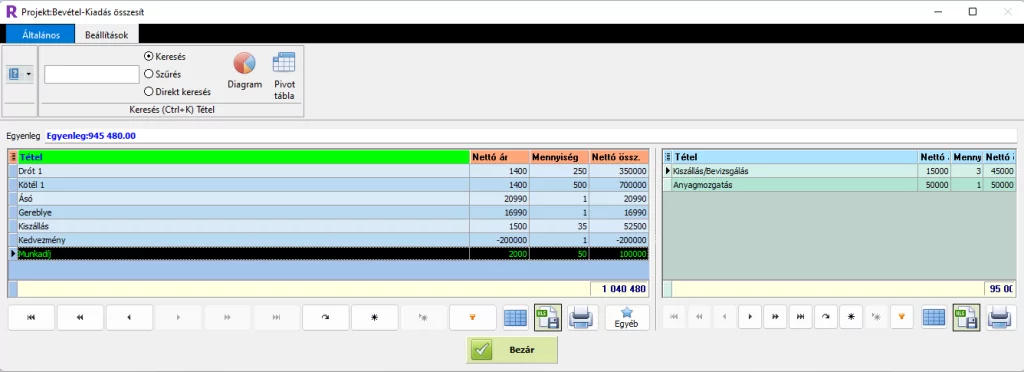Viewport: 1024px width, 372px height.
Task: Jump back a page in left table navigator
Action: [x=80, y=317]
